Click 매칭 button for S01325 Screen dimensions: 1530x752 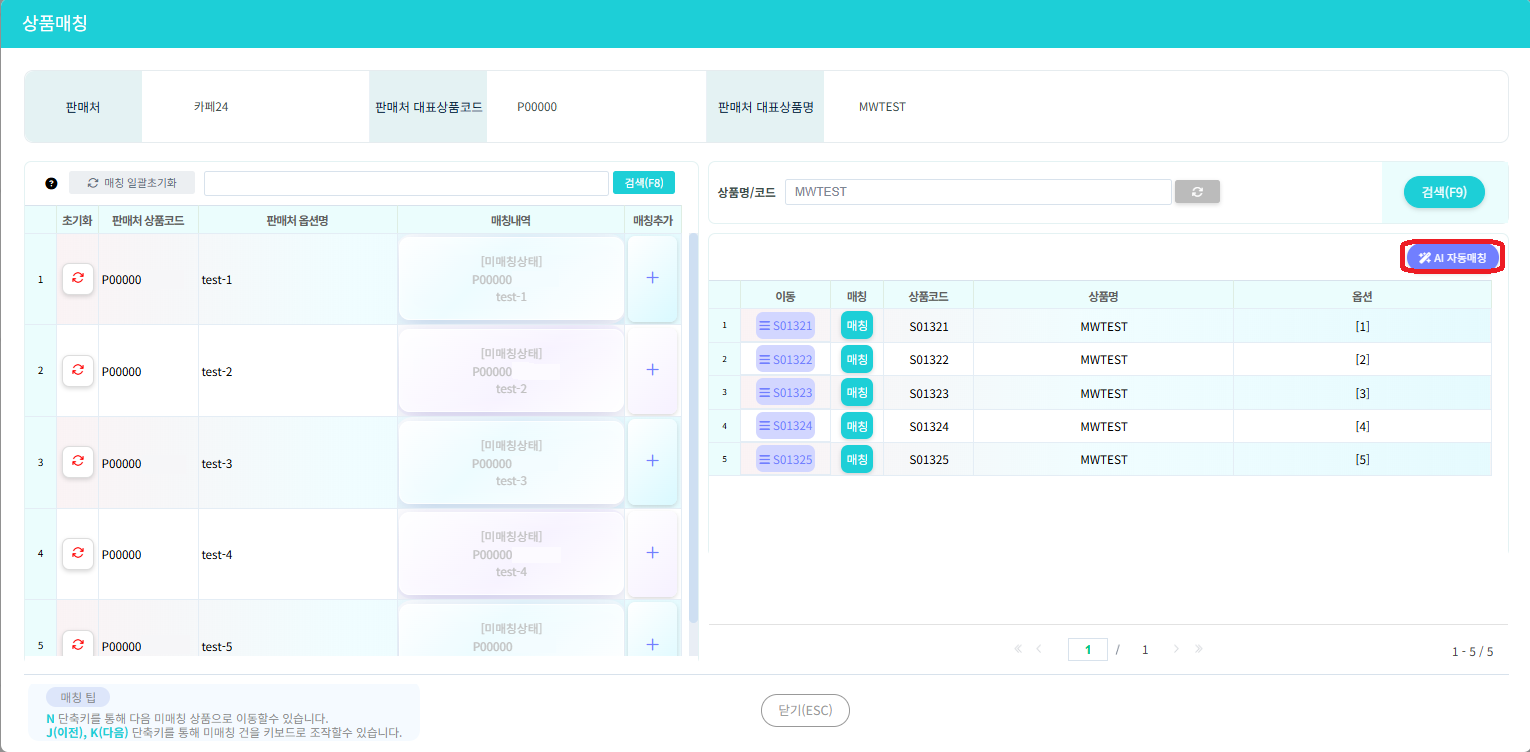(x=857, y=460)
